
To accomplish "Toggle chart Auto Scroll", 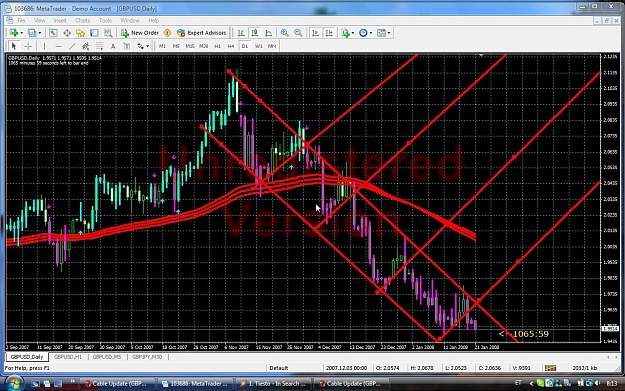I will (x=315, y=33).
